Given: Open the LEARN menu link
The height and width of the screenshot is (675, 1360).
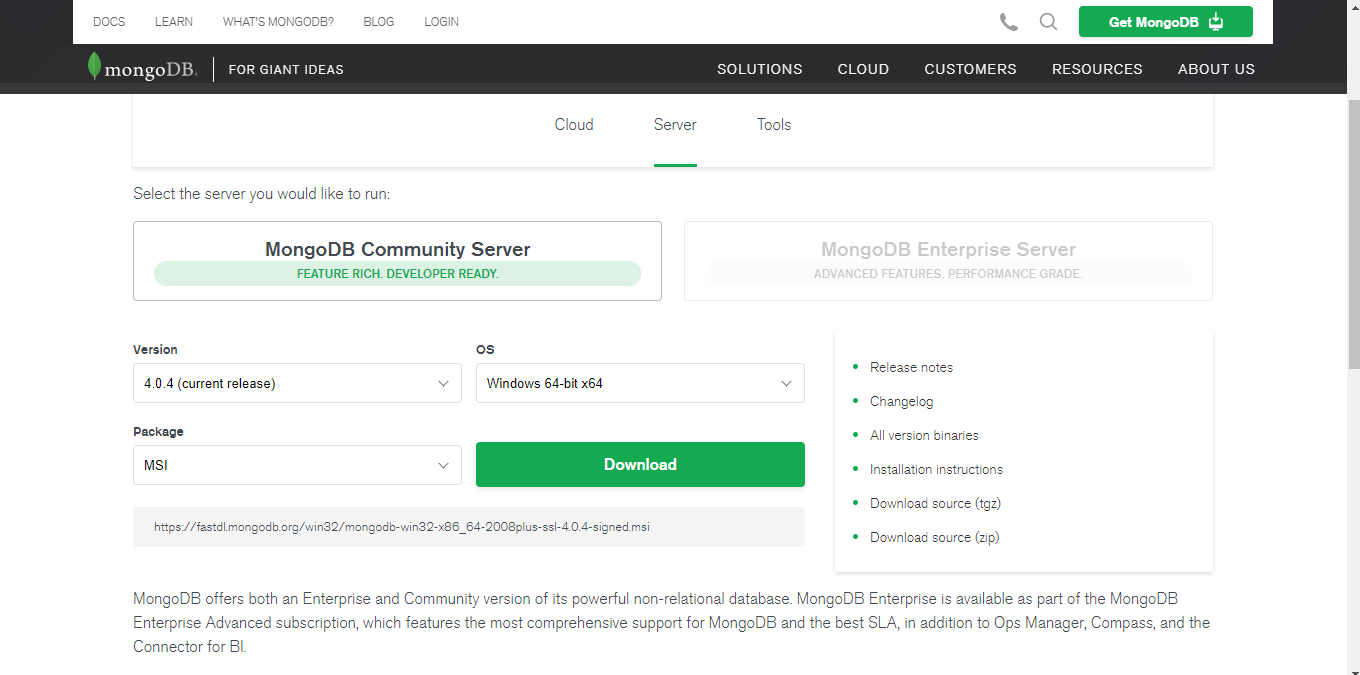Looking at the screenshot, I should [x=174, y=21].
